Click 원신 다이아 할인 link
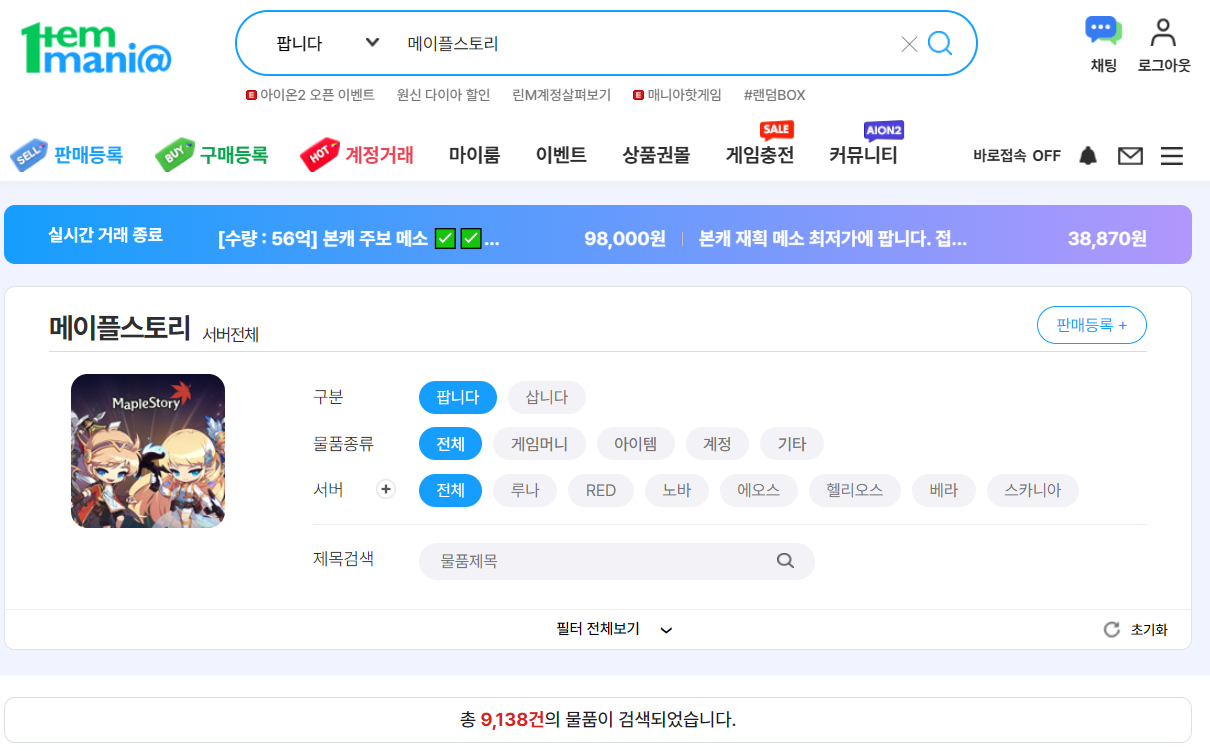 tap(443, 95)
